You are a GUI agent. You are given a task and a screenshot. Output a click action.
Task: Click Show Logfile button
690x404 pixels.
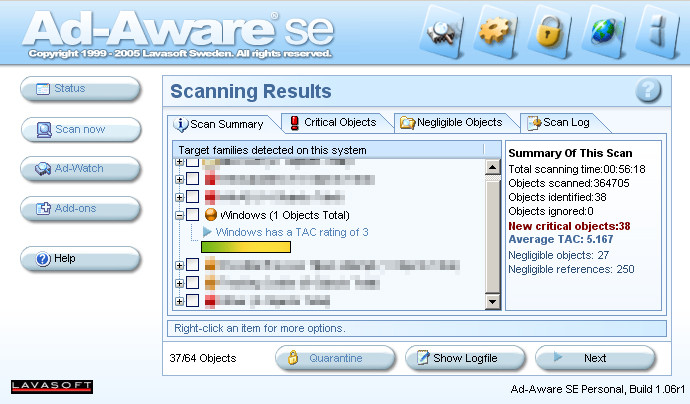coord(465,358)
